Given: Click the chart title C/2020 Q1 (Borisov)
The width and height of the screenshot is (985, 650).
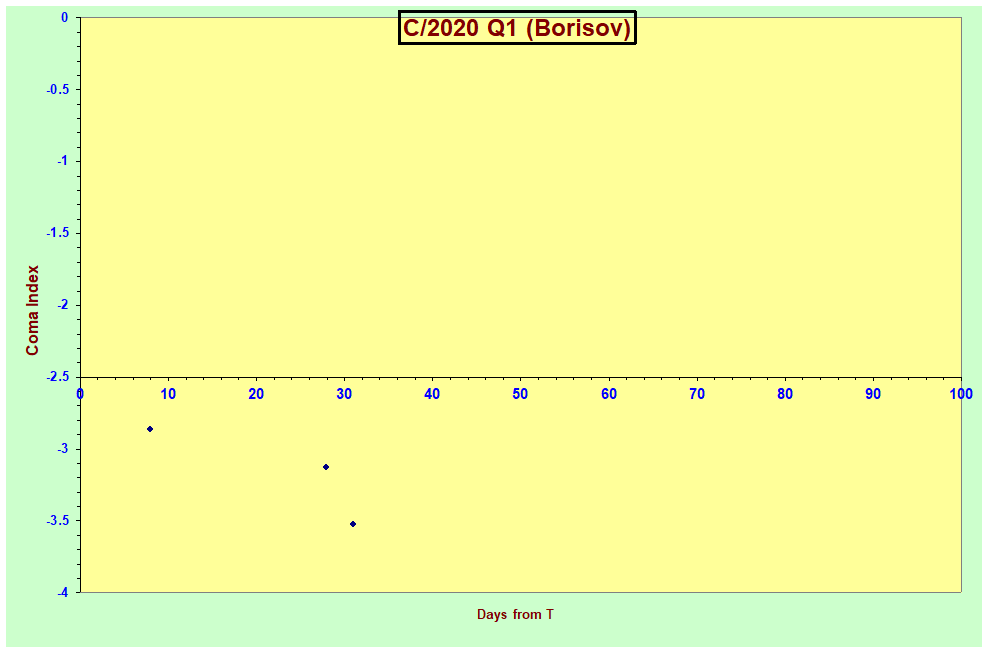Looking at the screenshot, I should coord(517,28).
